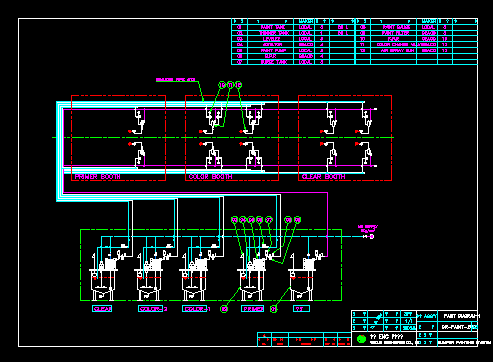Click the magenta pipe-size annotation above color booth
The width and height of the screenshot is (493, 362).
coord(175,80)
